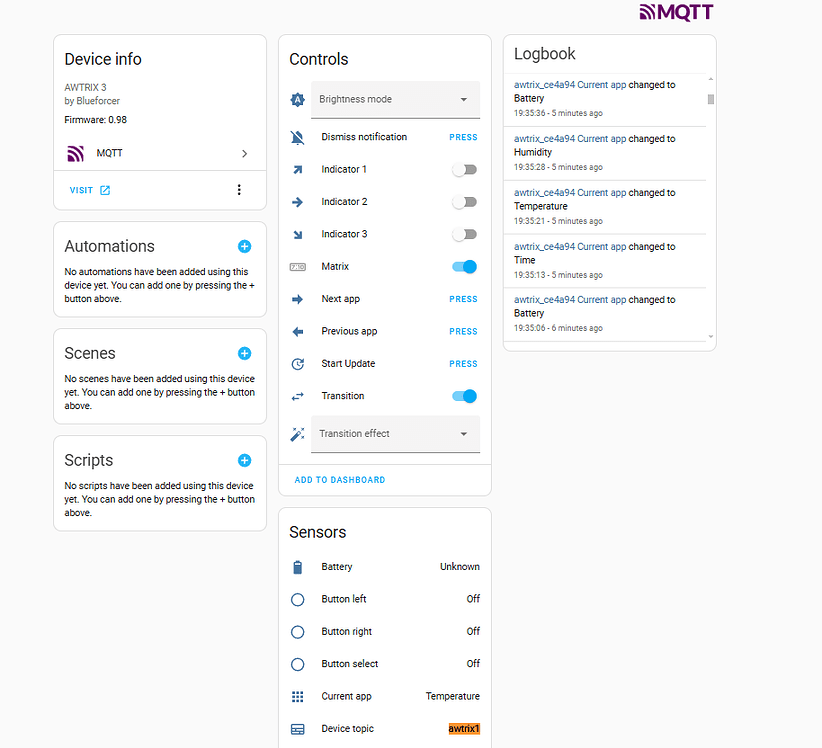822x748 pixels.
Task: Click the ADD TO DASHBOARD button
Action: tap(341, 480)
